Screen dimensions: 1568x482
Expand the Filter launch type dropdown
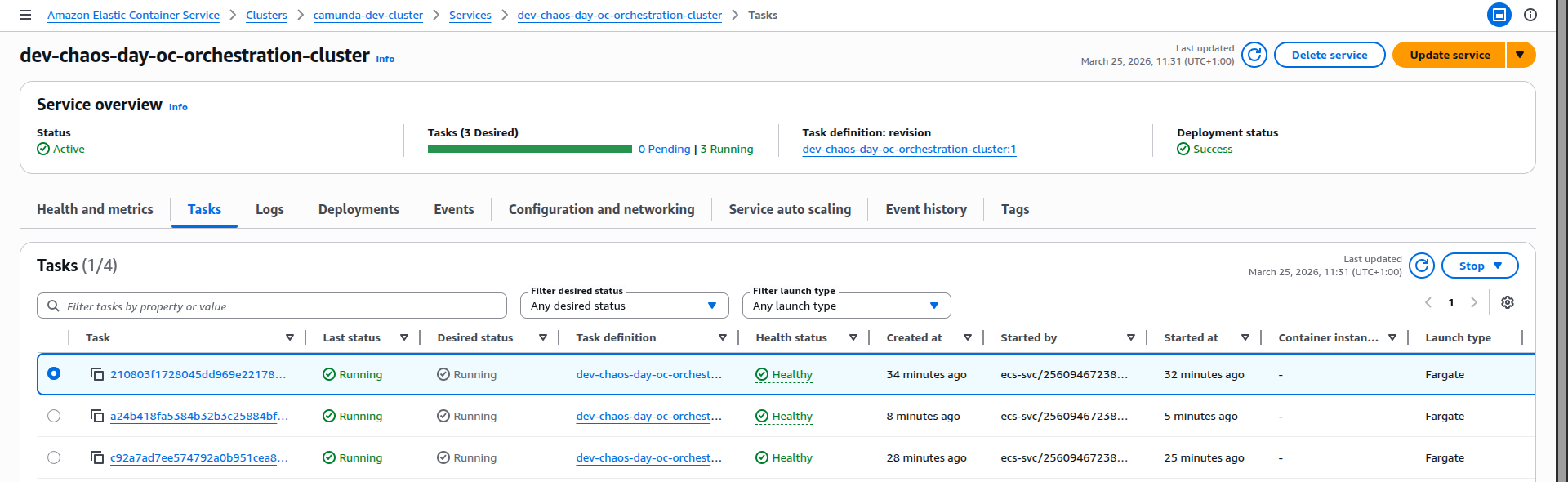(846, 306)
